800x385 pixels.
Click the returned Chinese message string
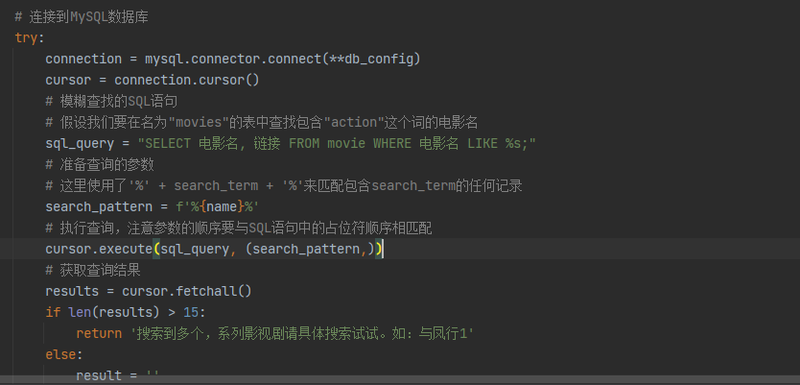pyautogui.click(x=302, y=334)
